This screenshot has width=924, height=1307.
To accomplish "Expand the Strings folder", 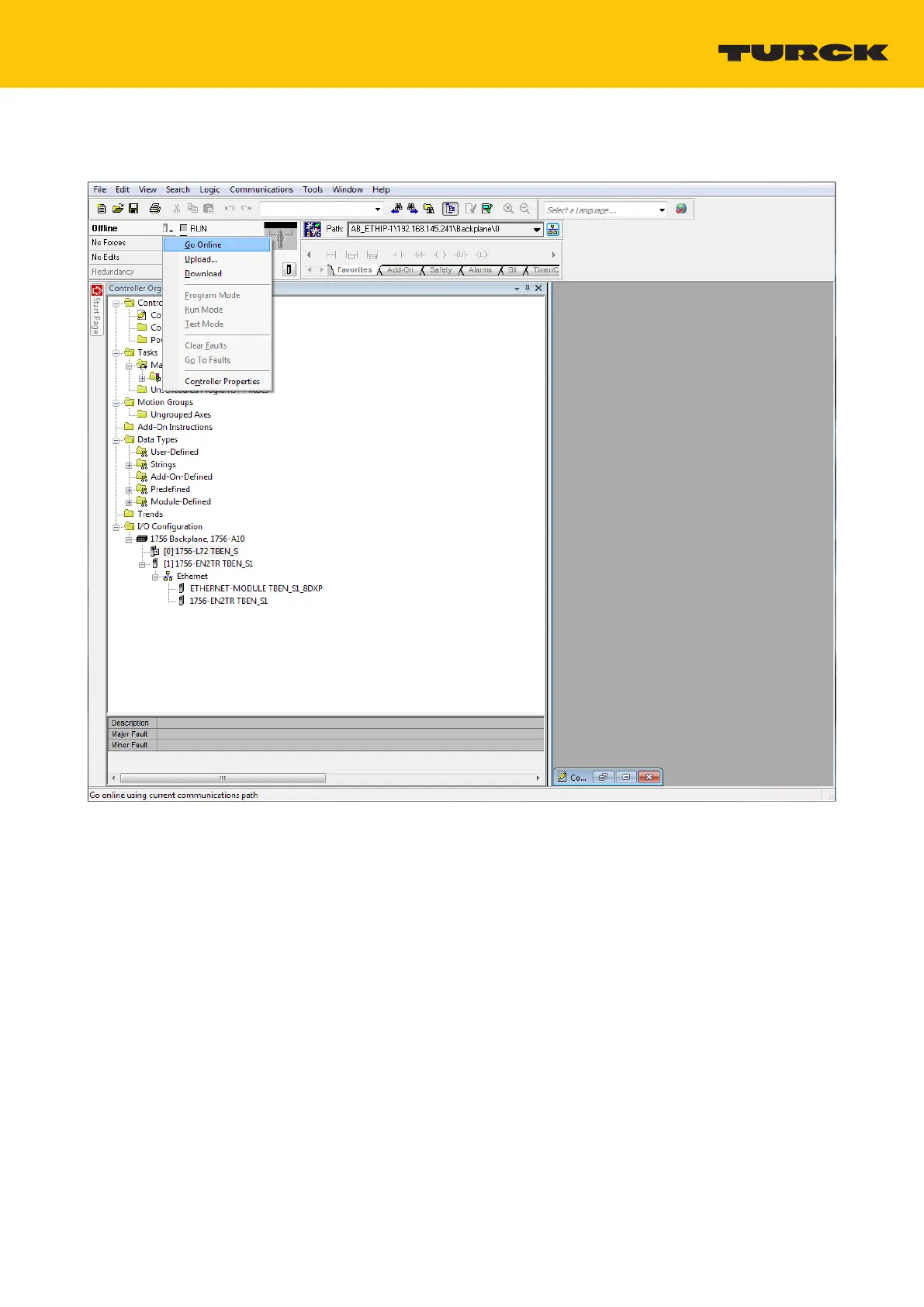I will pos(130,465).
